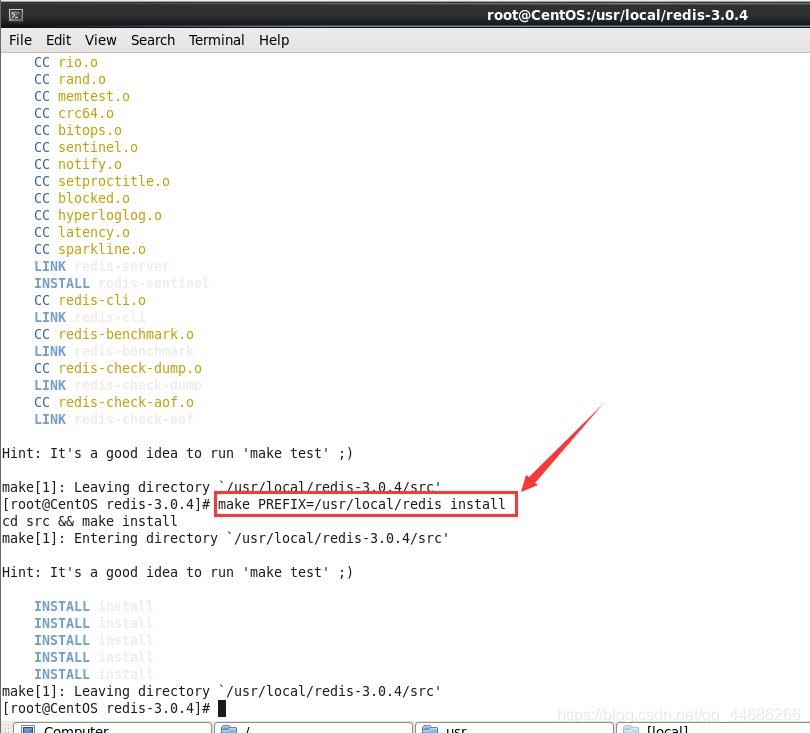Open the Terminal menu

pos(216,40)
